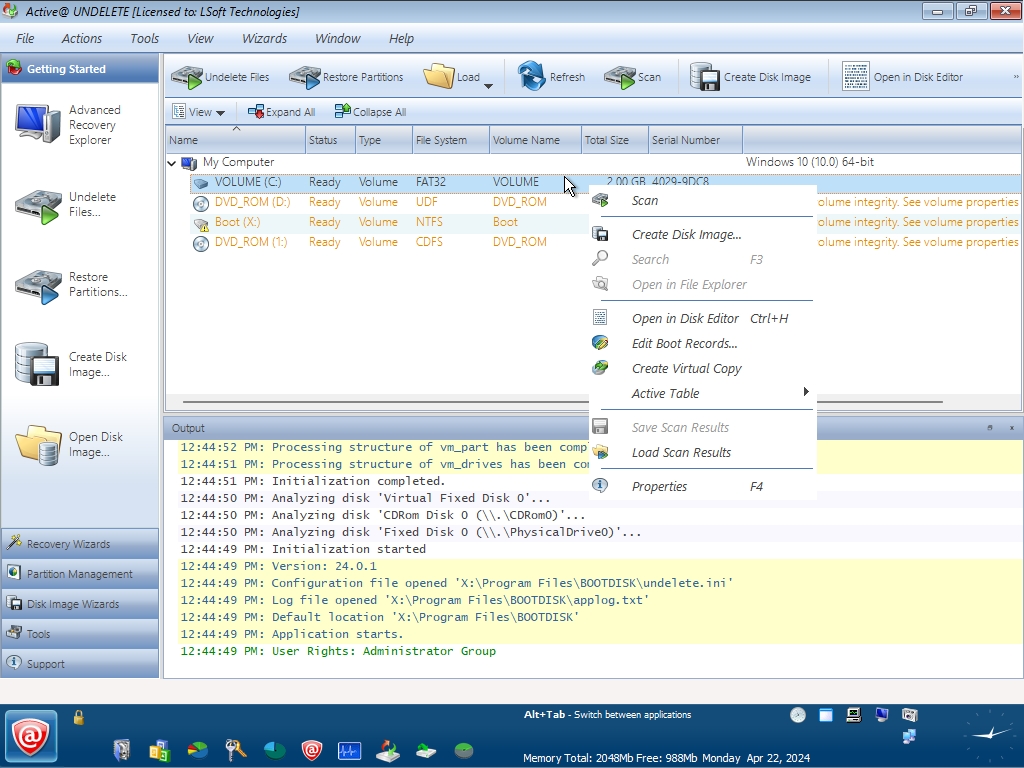This screenshot has width=1024, height=768.
Task: Open Disk Image from the sidebar
Action: pyautogui.click(x=68, y=445)
